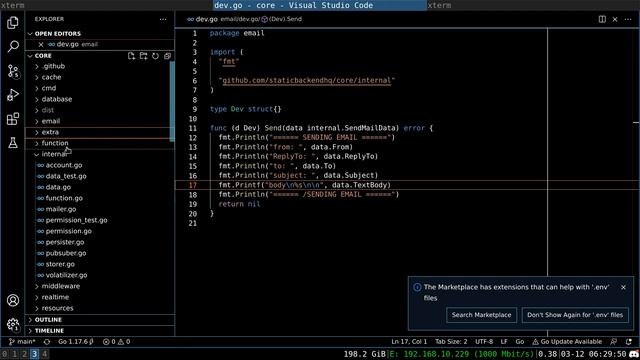Select the dev.go editor tab
The width and height of the screenshot is (640, 360).
202,19
